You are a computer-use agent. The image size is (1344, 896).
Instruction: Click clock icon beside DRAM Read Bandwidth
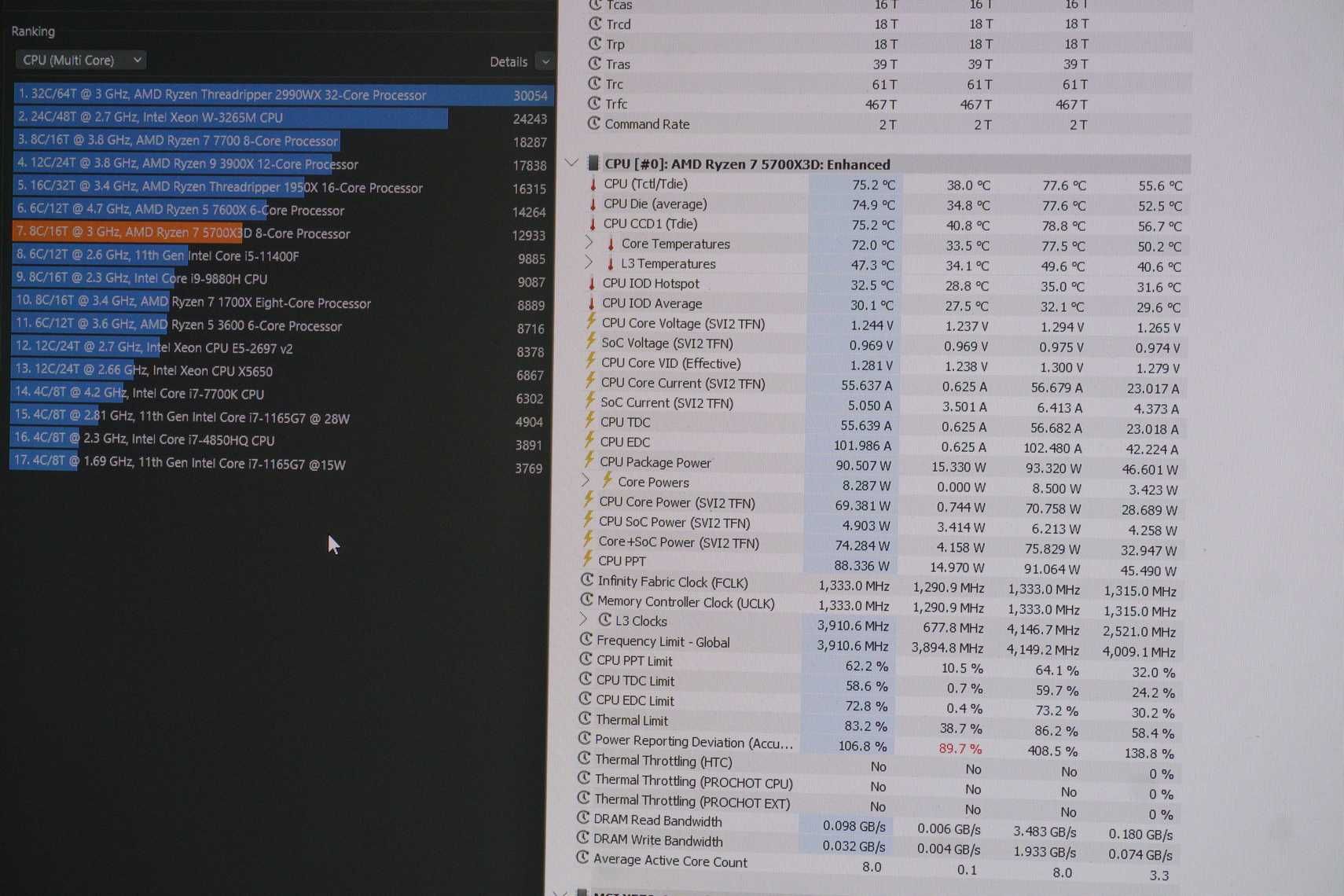click(583, 818)
